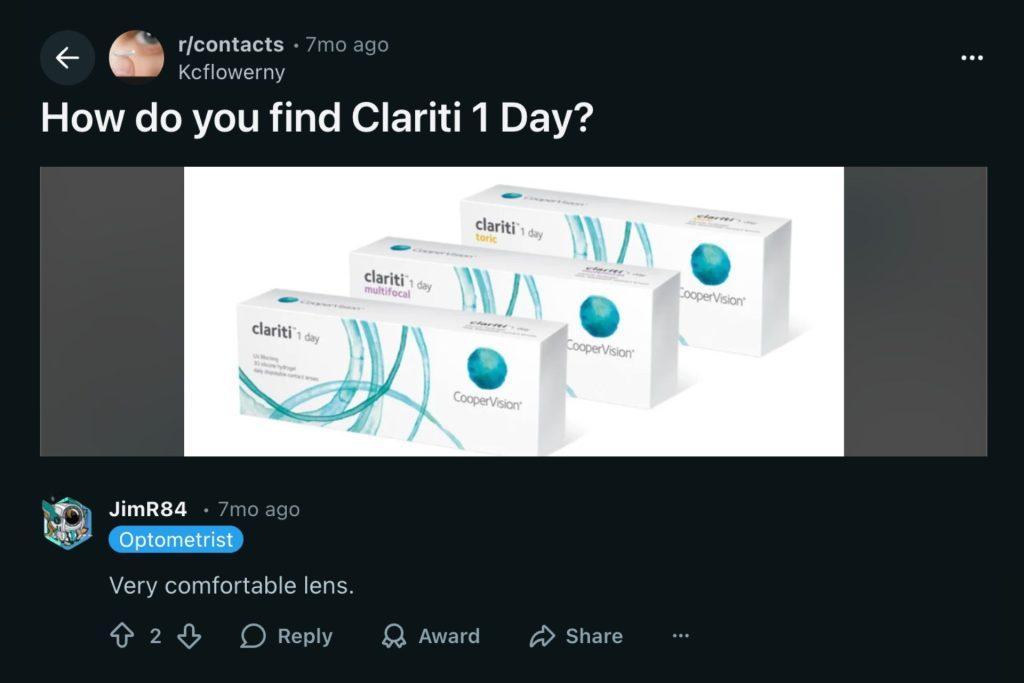Give an Award to the comment

[431, 636]
